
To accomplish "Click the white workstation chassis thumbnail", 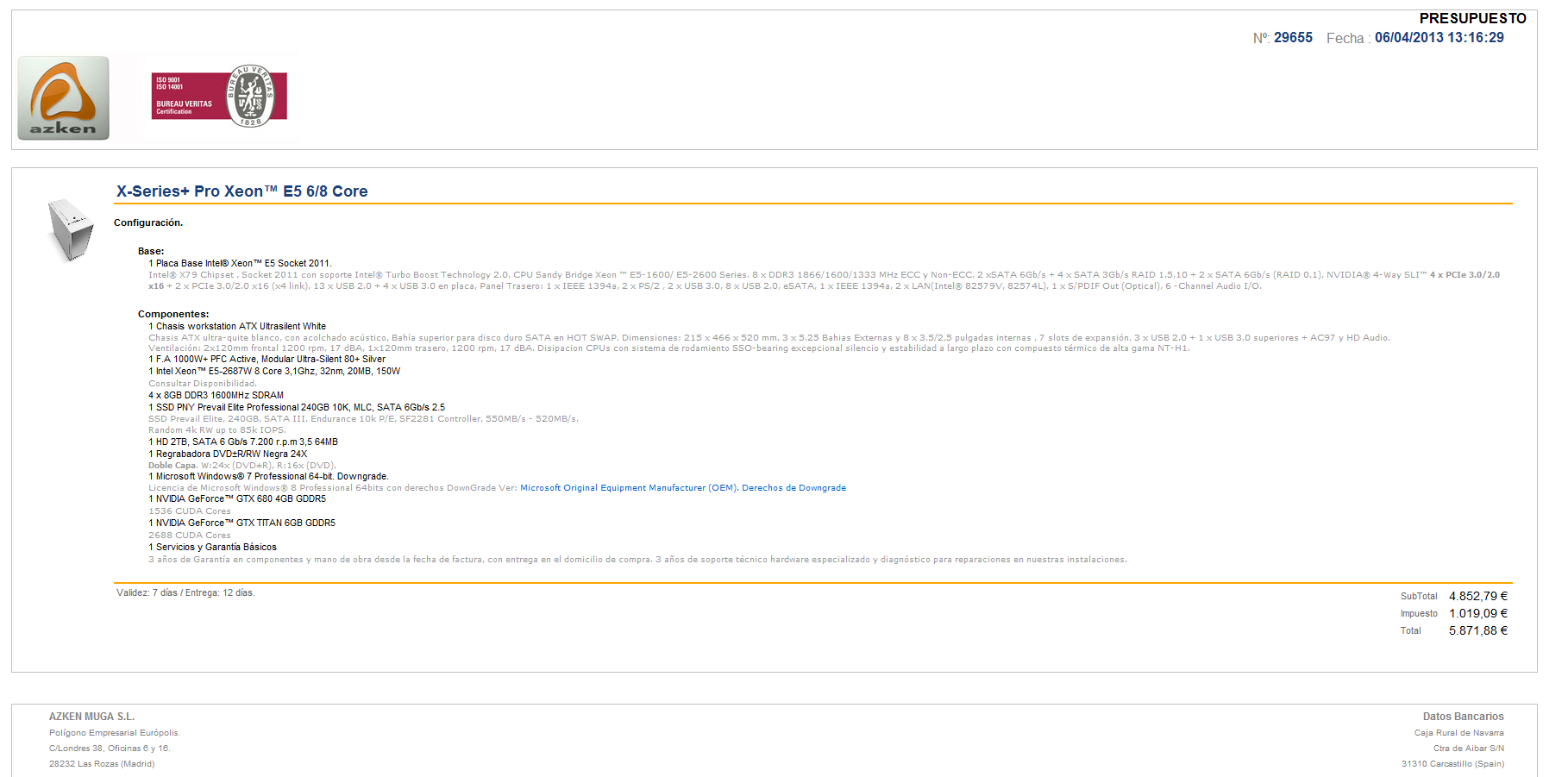I will pos(71,229).
